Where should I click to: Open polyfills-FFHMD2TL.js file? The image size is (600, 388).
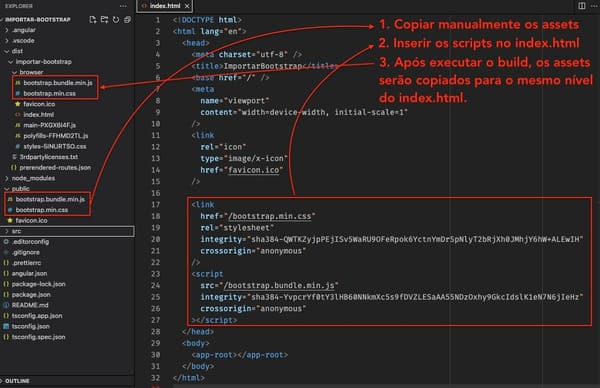pos(55,136)
